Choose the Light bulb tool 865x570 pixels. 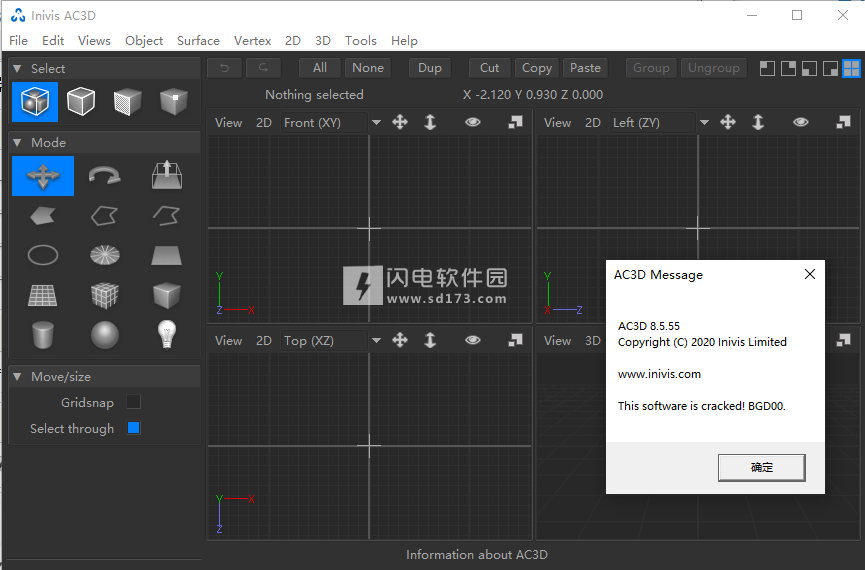(167, 334)
